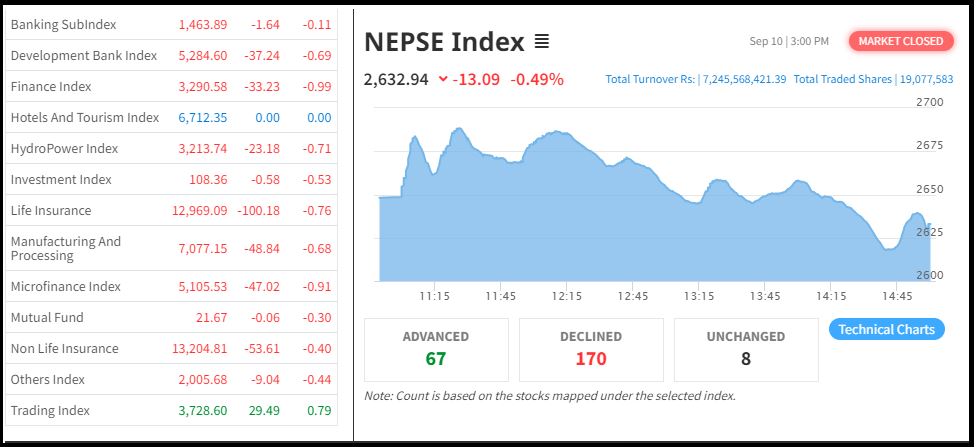Click the red down arrow beside 2,632.94
The height and width of the screenshot is (447, 976).
tap(443, 79)
